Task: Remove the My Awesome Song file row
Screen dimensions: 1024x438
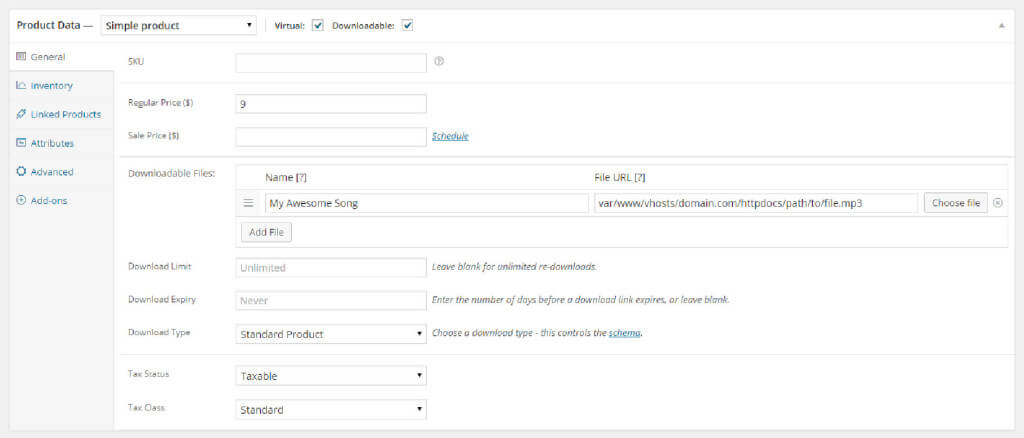Action: tap(997, 203)
